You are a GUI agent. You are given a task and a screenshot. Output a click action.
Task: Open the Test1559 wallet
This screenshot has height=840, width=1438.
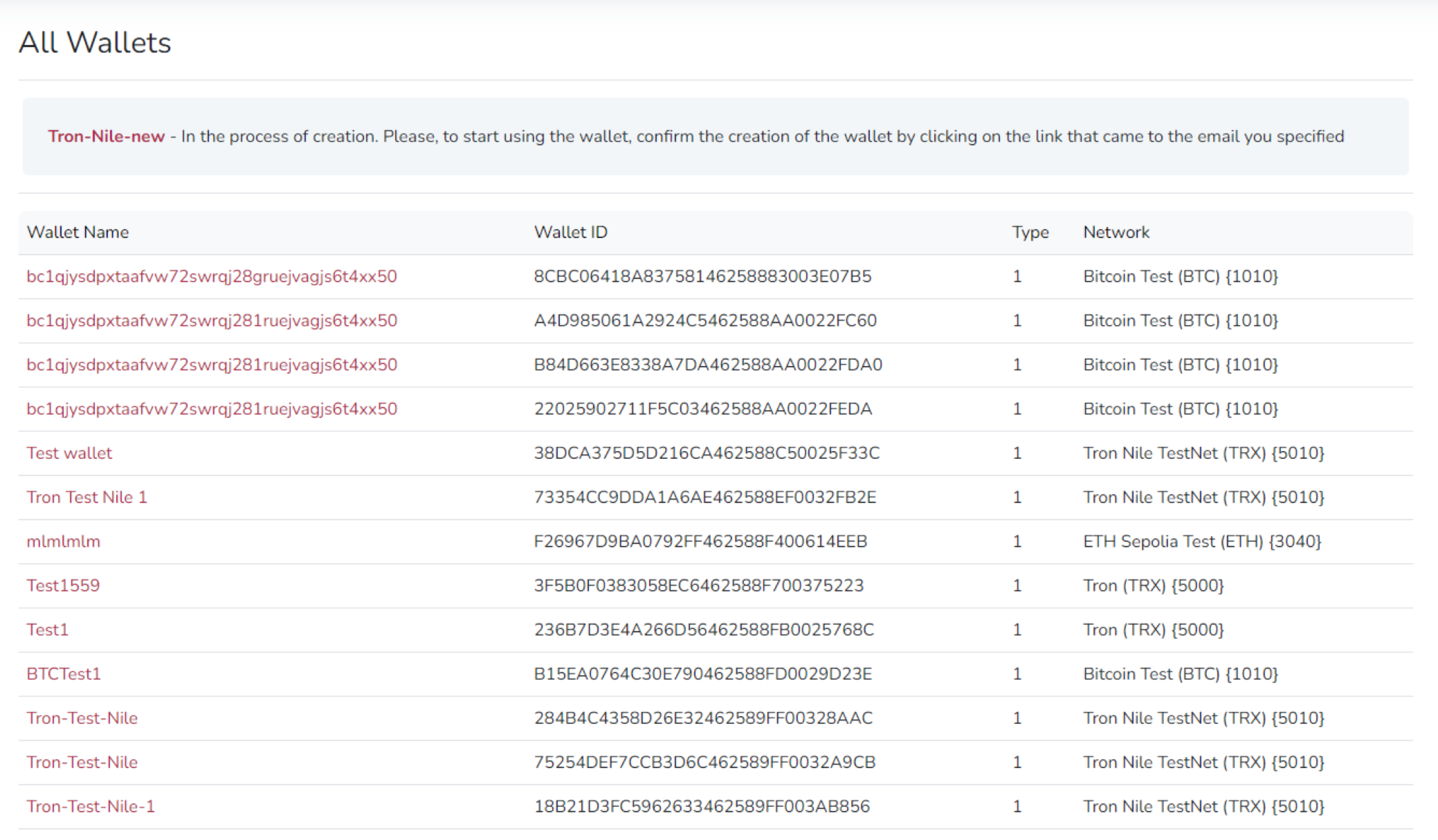tap(63, 586)
